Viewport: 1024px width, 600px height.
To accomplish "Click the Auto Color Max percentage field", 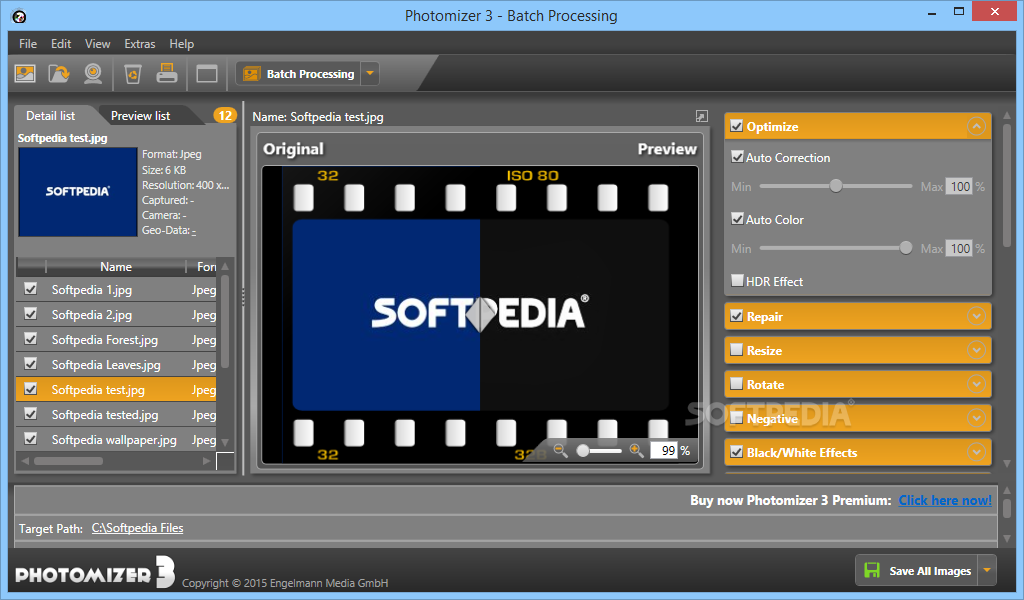I will tap(959, 248).
